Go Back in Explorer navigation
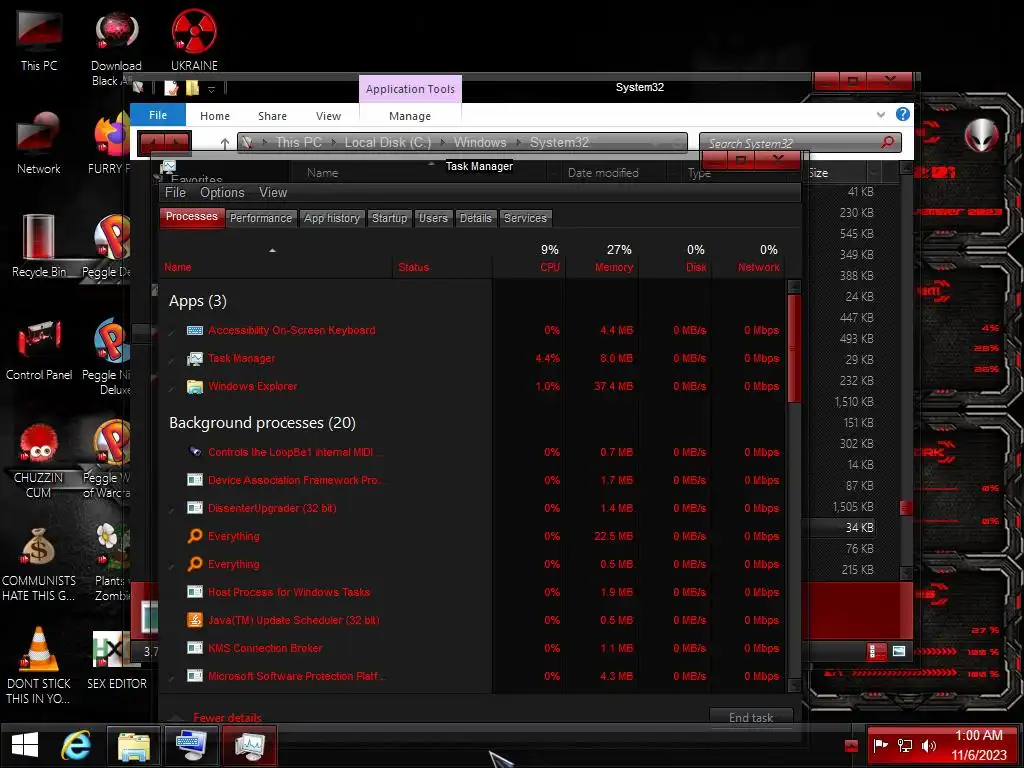 click(x=152, y=142)
